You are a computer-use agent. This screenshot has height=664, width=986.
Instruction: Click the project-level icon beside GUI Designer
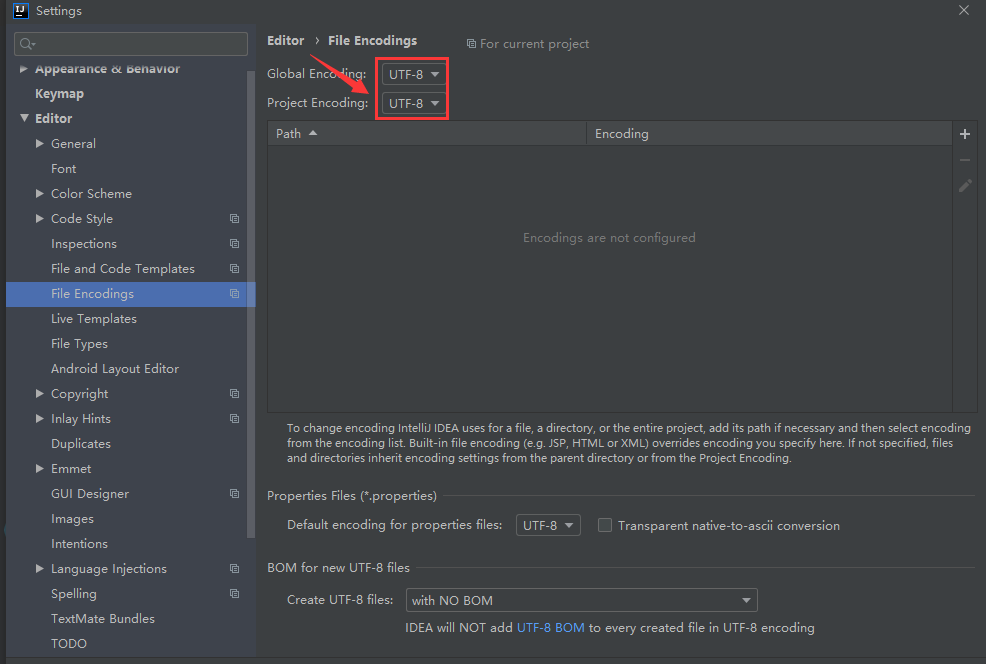tap(235, 494)
